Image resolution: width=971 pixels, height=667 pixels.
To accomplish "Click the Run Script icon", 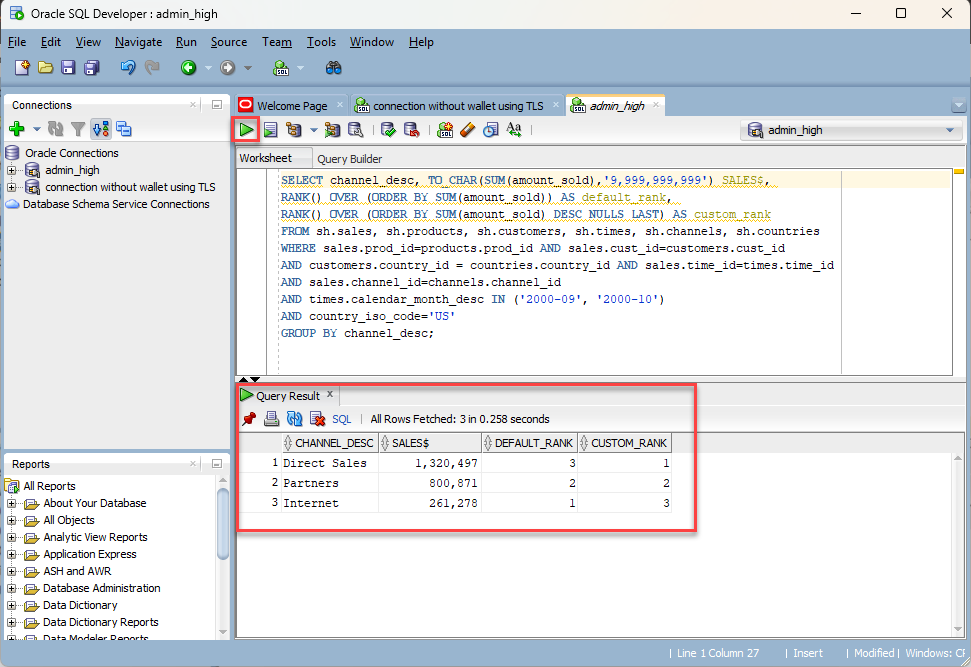I will pos(270,129).
